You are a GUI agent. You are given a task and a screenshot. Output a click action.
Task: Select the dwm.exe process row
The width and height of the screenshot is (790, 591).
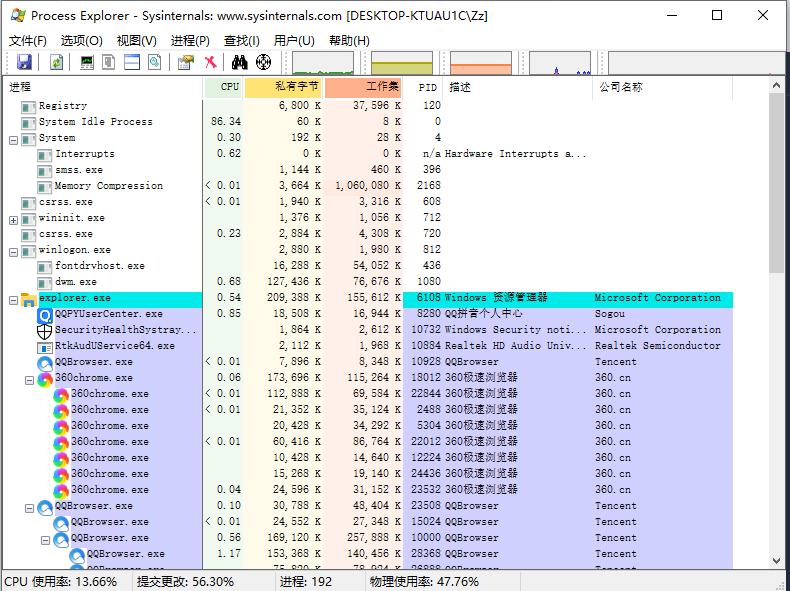(367, 282)
